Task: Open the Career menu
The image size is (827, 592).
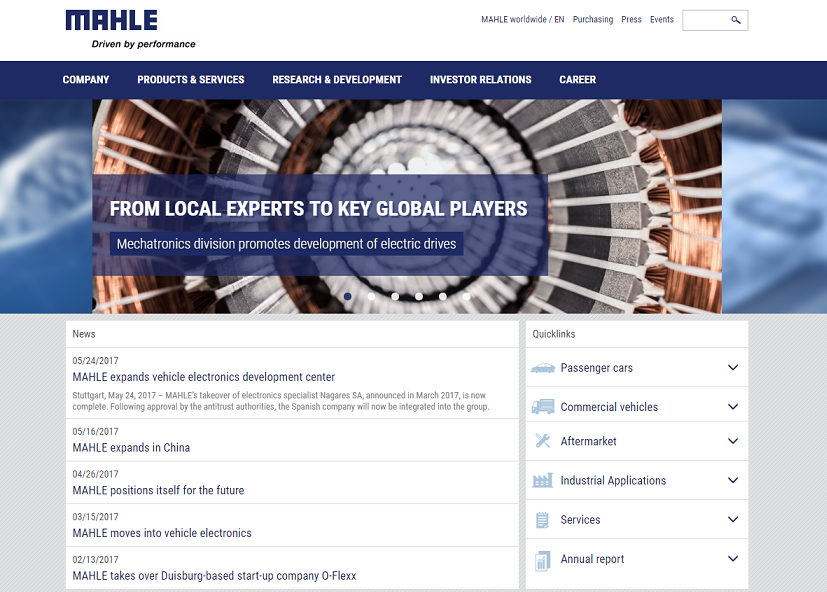Action: click(578, 80)
